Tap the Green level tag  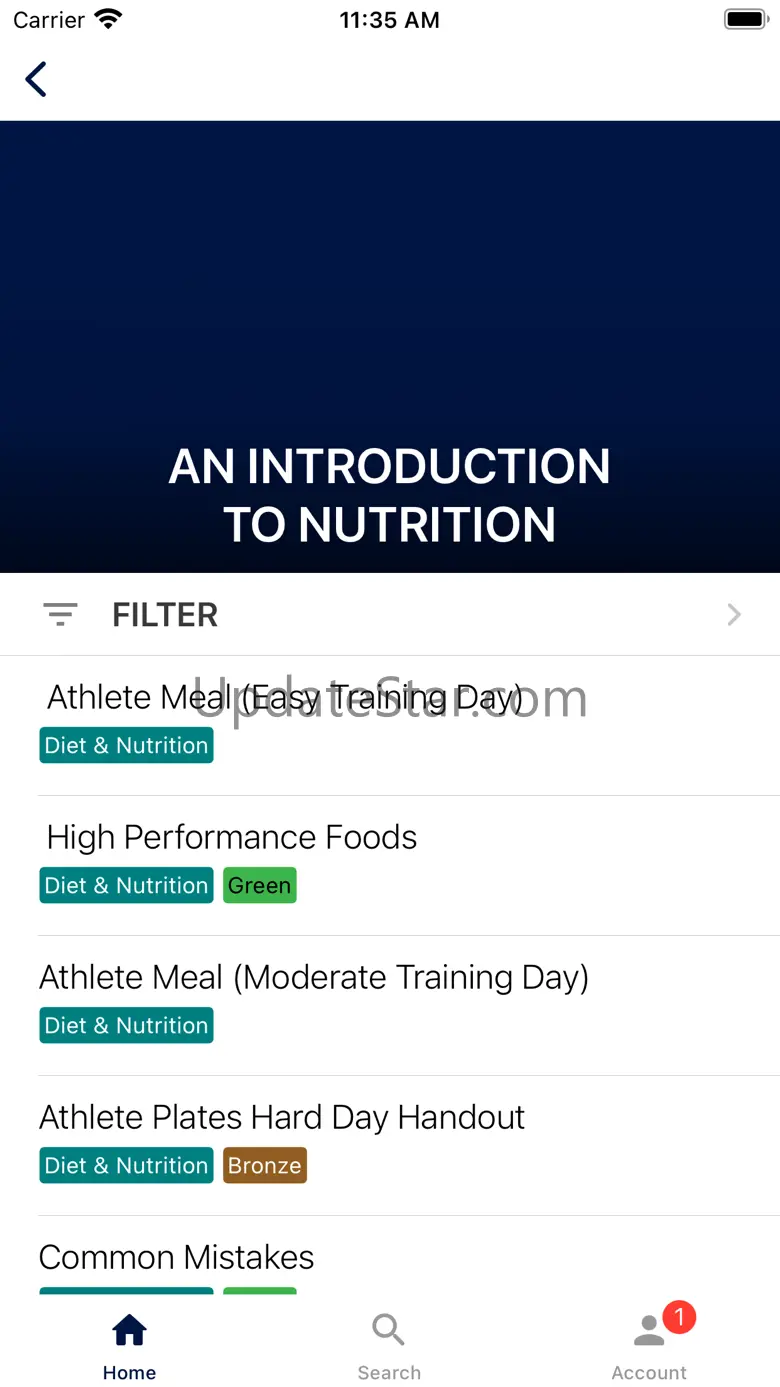[260, 885]
